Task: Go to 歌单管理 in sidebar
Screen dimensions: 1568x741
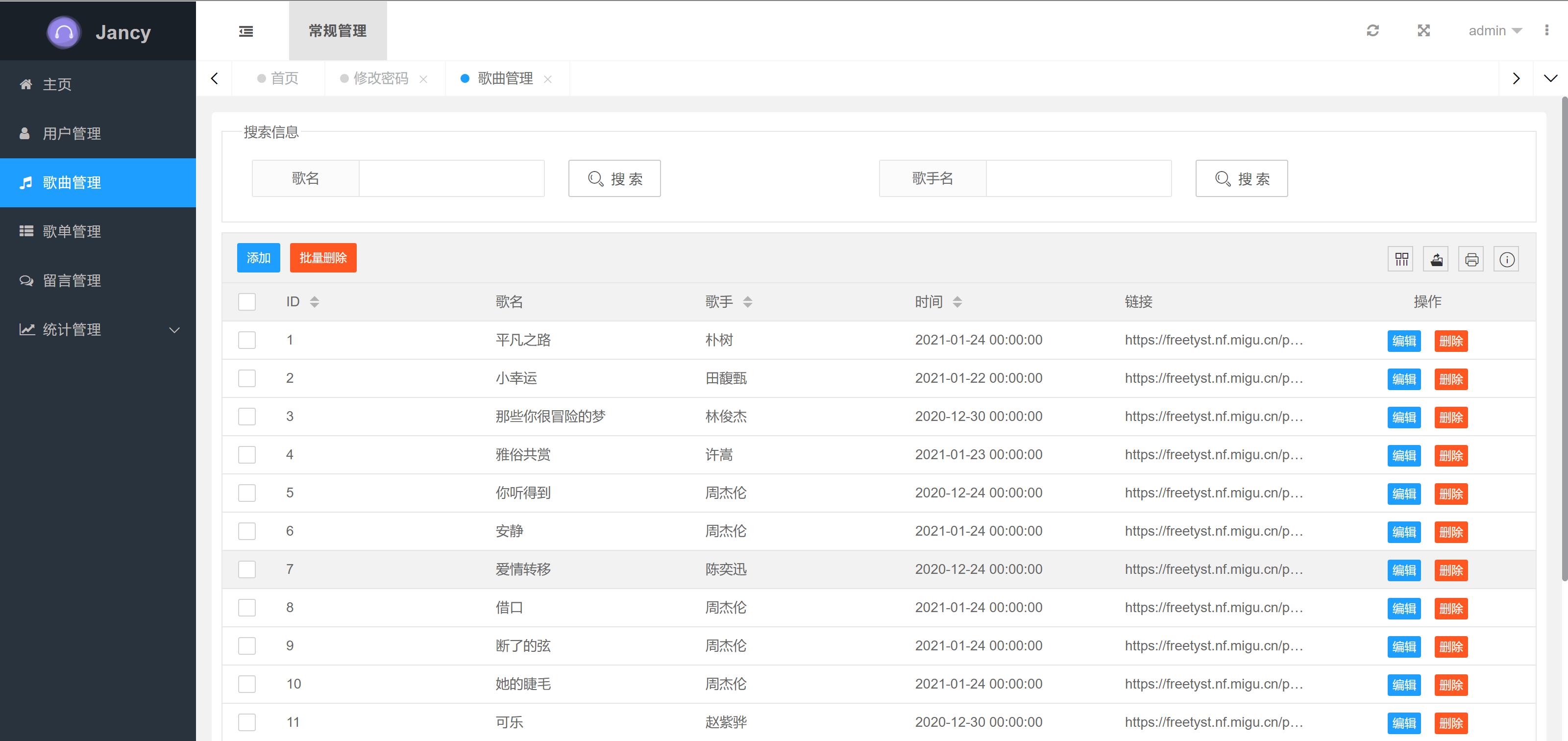Action: [98, 231]
